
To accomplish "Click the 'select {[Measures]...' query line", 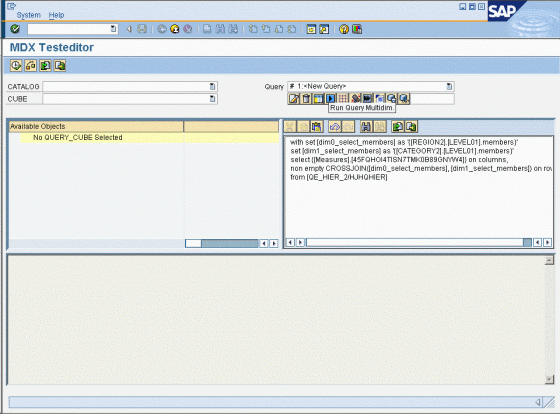I will tap(399, 160).
